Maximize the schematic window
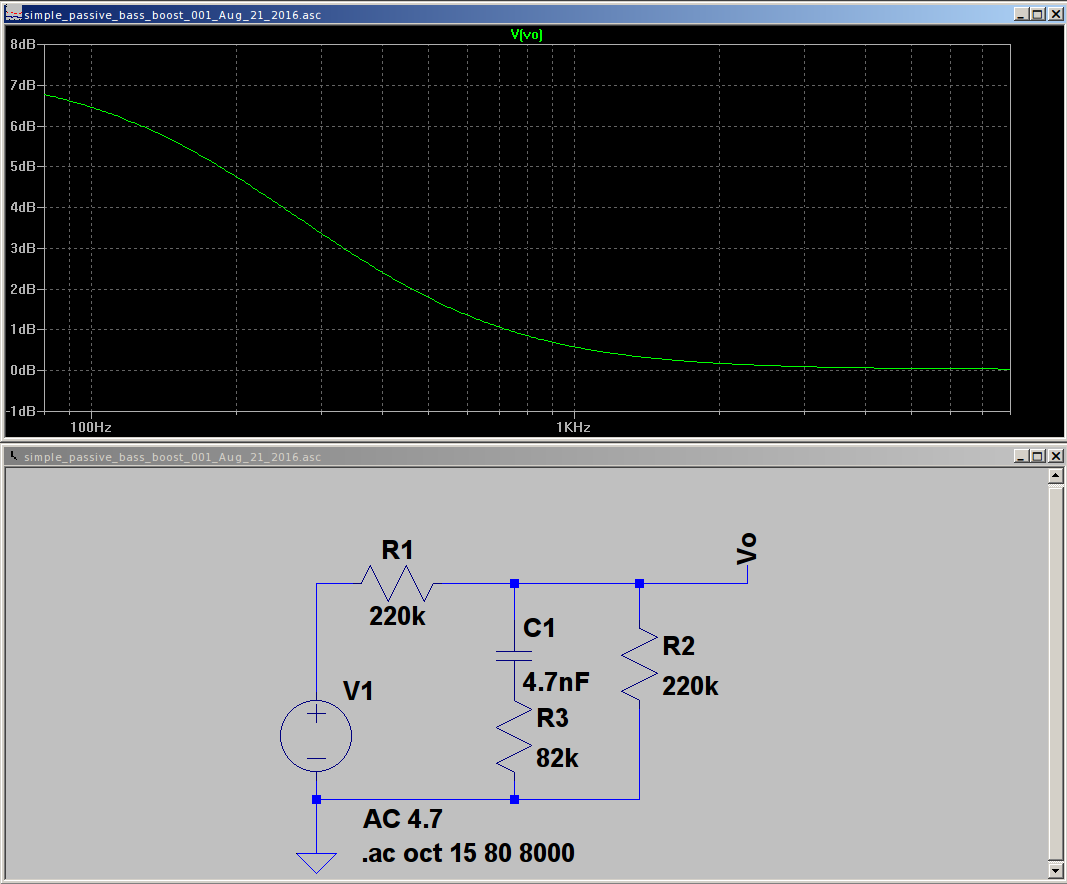 pos(1038,456)
